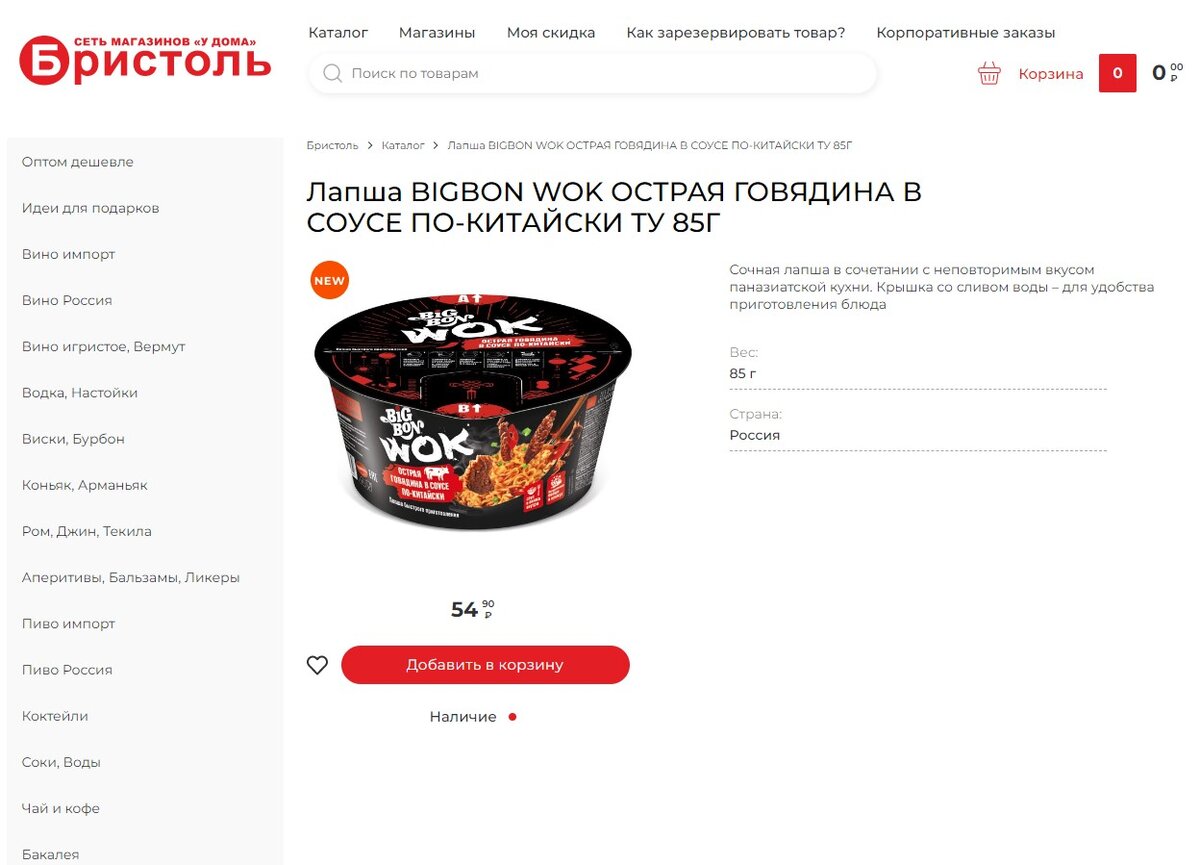Select Бристоль in the breadcrumb

(332, 146)
